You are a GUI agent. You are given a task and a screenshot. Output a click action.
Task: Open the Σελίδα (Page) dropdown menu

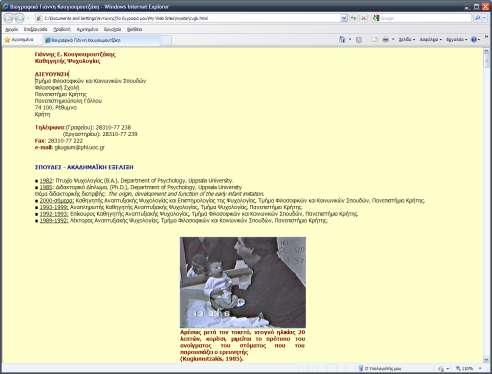[406, 40]
